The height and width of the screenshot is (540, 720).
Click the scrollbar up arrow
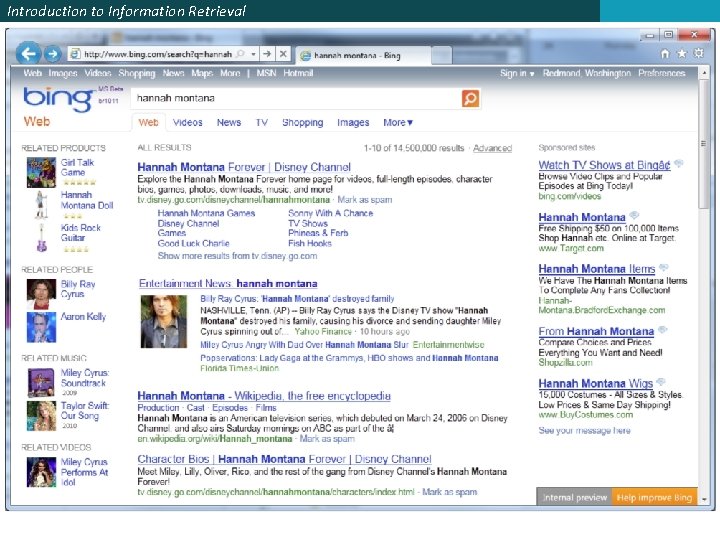[x=703, y=73]
